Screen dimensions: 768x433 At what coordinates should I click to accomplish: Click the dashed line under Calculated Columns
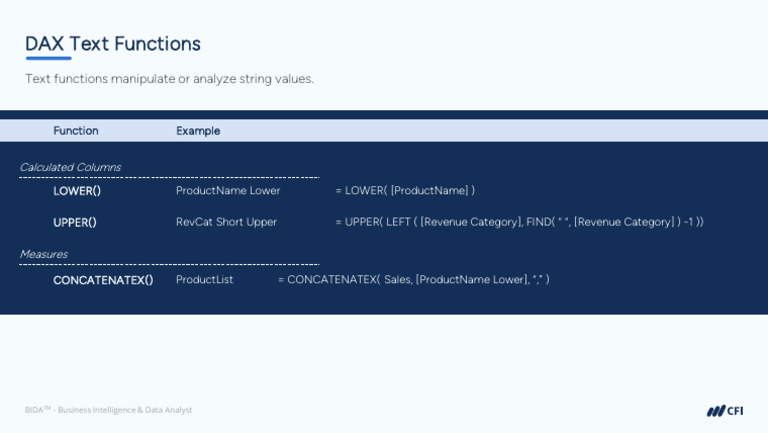tap(169, 178)
